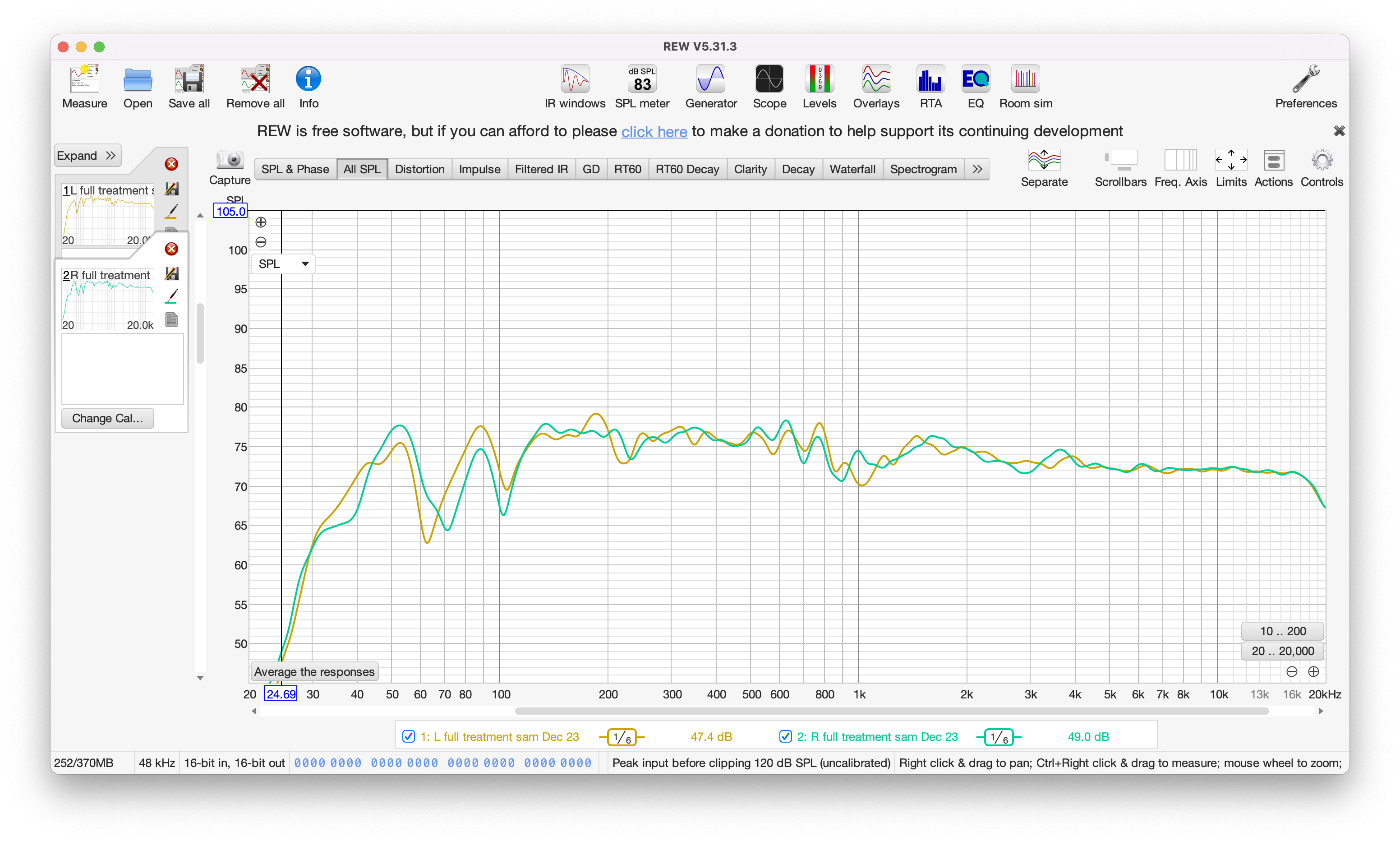Open the SPL axis dropdown
The width and height of the screenshot is (1400, 841).
point(283,264)
